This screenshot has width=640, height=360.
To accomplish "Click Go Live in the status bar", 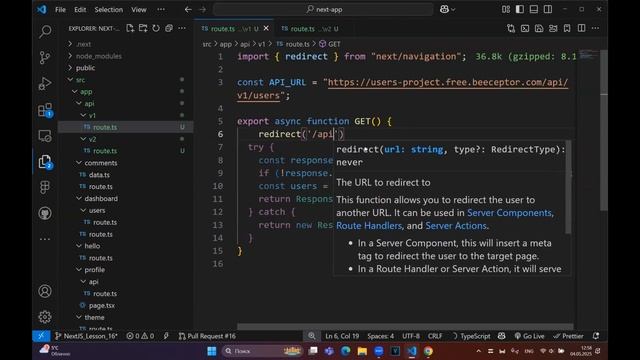I will click(529, 336).
